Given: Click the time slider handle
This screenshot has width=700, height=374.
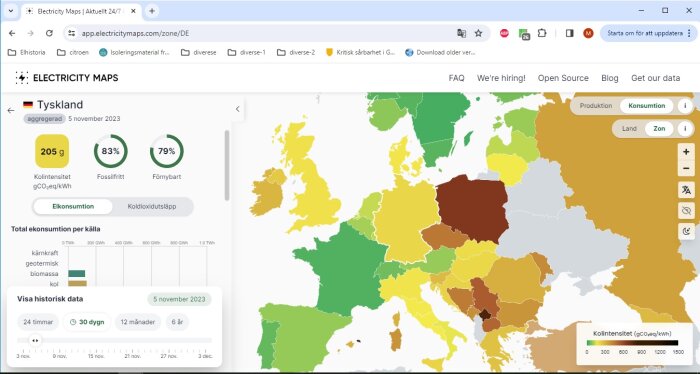Looking at the screenshot, I should [x=35, y=340].
